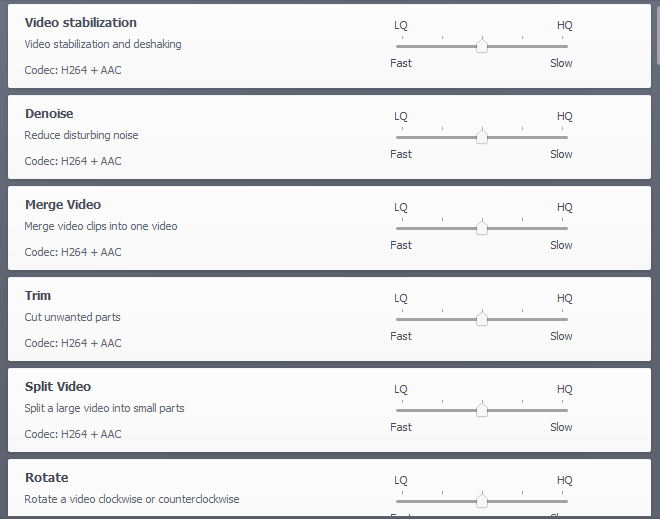
Task: Select the Video stabilization preset
Action: pyautogui.click(x=80, y=23)
